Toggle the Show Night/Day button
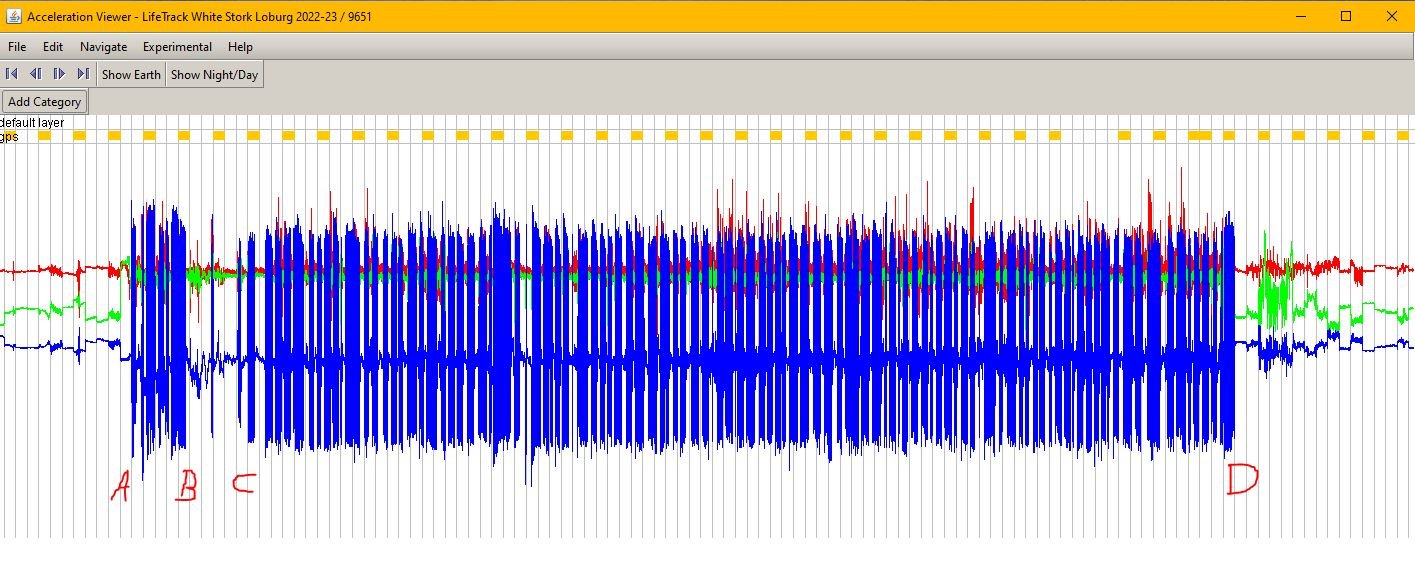1415x562 pixels. (x=214, y=74)
